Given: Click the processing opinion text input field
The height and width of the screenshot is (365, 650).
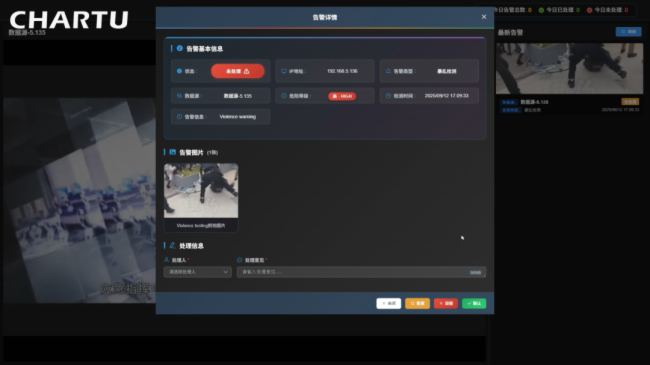Looking at the screenshot, I should [361, 272].
